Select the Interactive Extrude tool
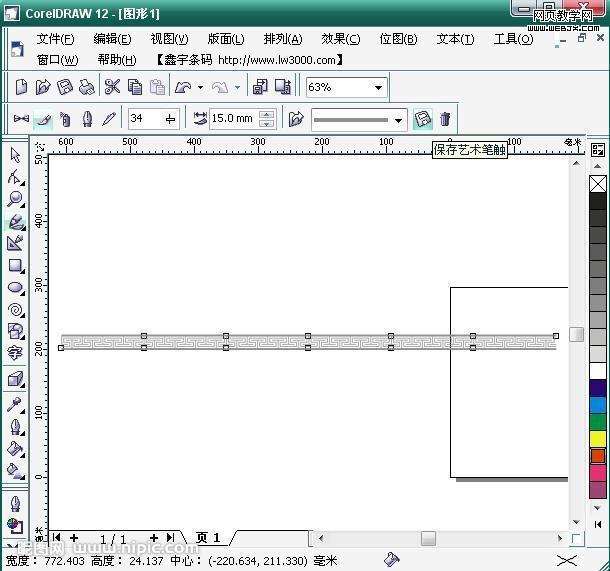This screenshot has width=610, height=571. coord(16,379)
